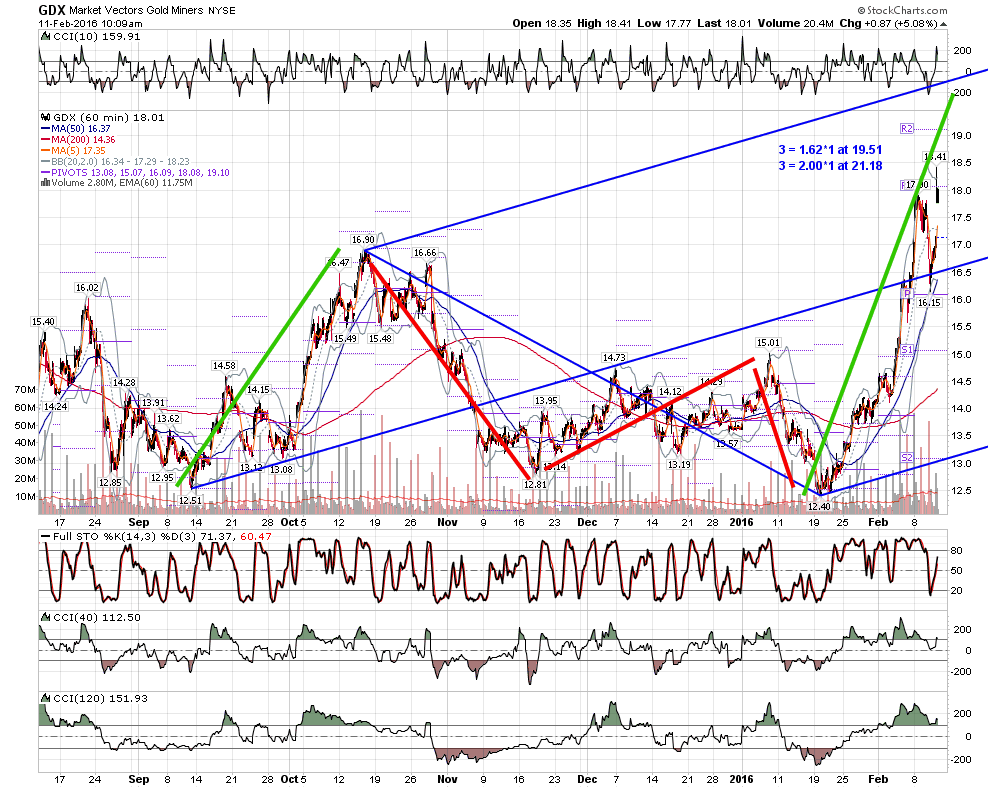998x792 pixels.
Task: Click the 'CCI(120) 151.93' panel label
Action: (x=100, y=698)
